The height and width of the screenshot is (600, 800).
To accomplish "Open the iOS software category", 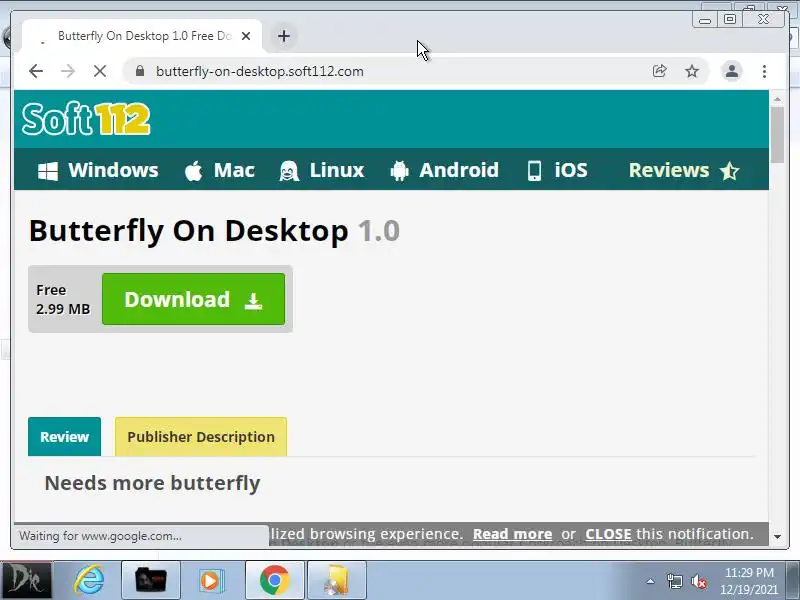I will point(557,170).
